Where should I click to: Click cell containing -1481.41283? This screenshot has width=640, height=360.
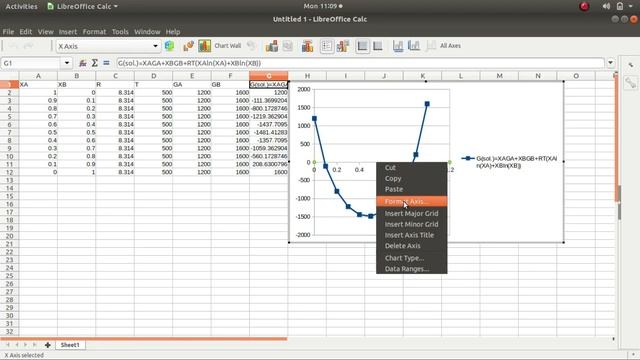coord(269,132)
